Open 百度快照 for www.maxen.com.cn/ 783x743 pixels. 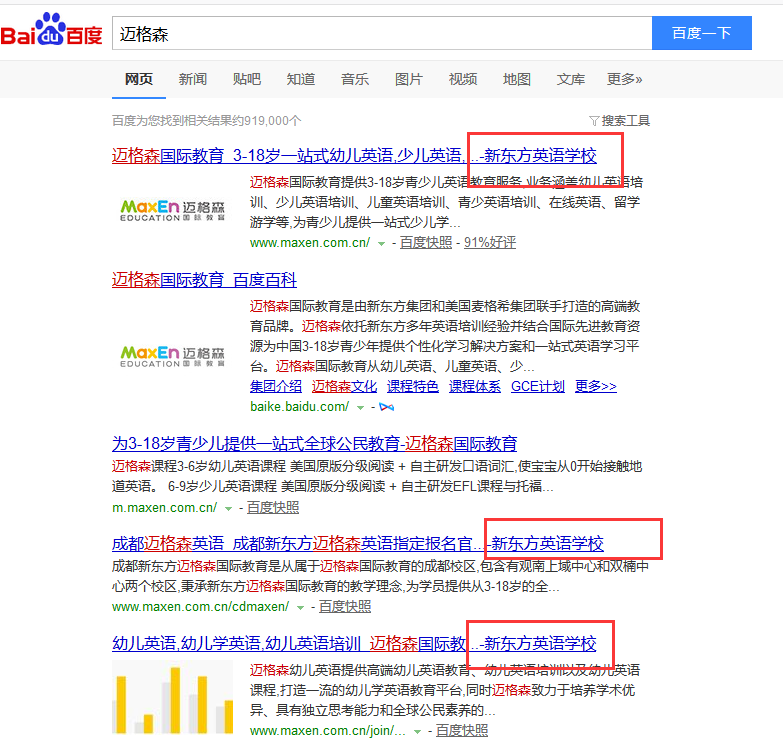[426, 243]
